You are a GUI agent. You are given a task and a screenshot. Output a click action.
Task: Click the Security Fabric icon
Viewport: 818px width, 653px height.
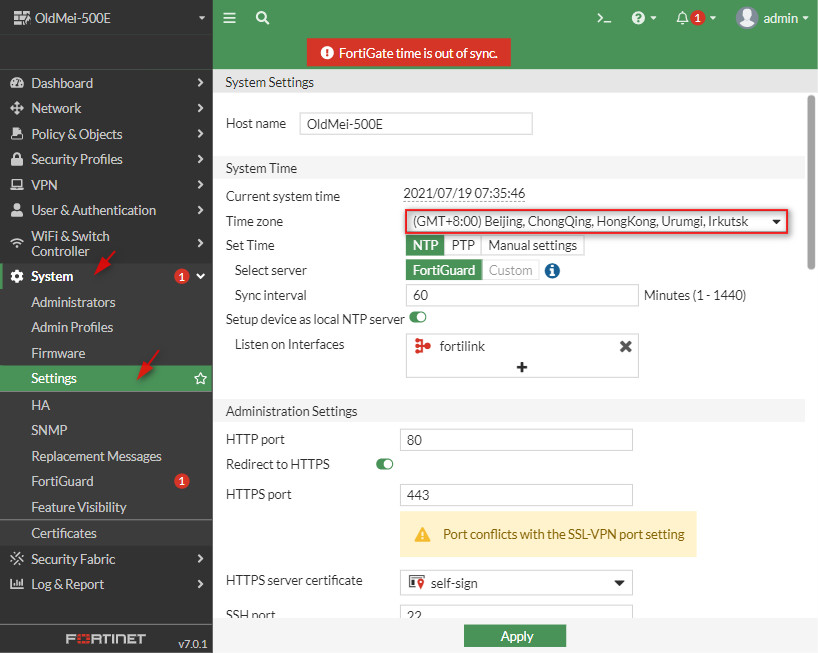pos(17,559)
